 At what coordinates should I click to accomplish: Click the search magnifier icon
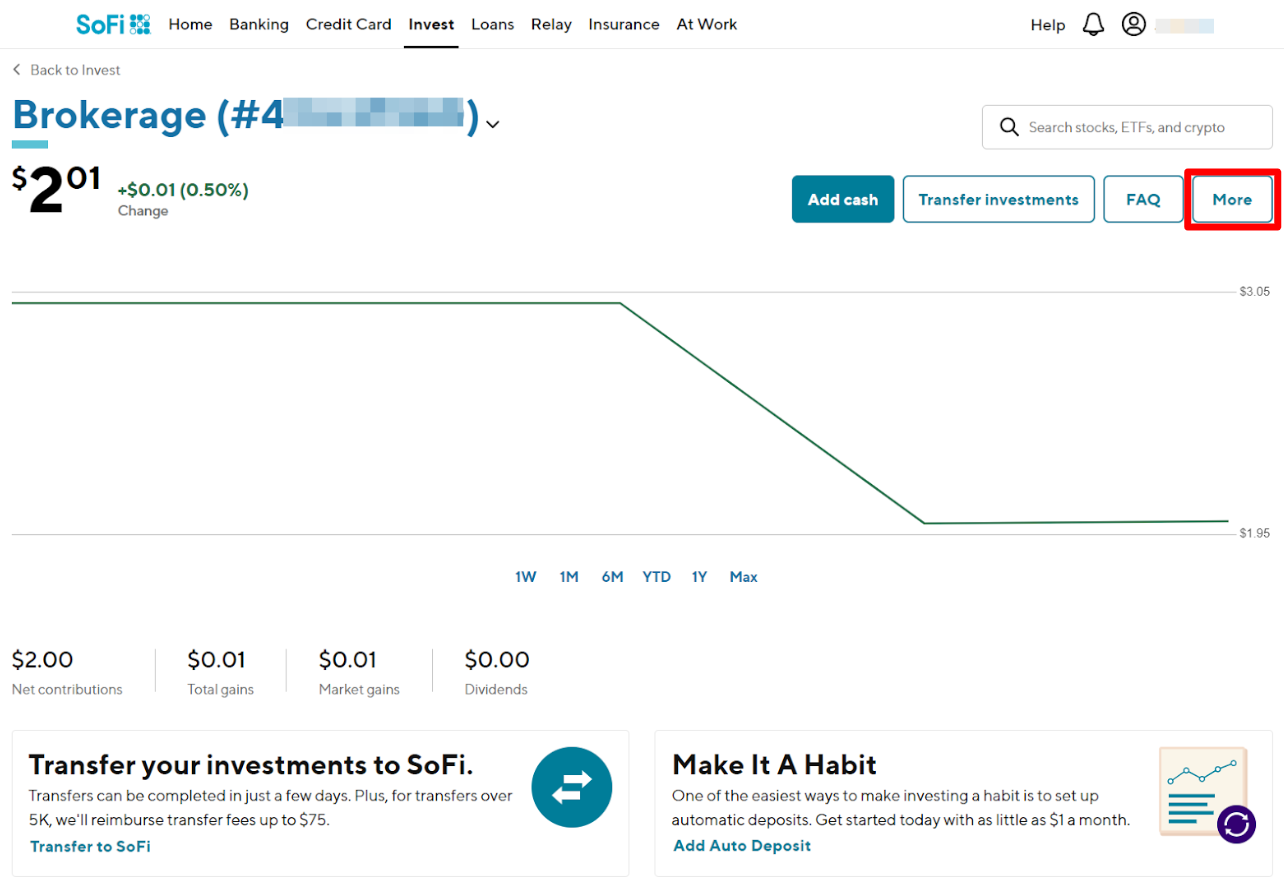click(x=1009, y=127)
